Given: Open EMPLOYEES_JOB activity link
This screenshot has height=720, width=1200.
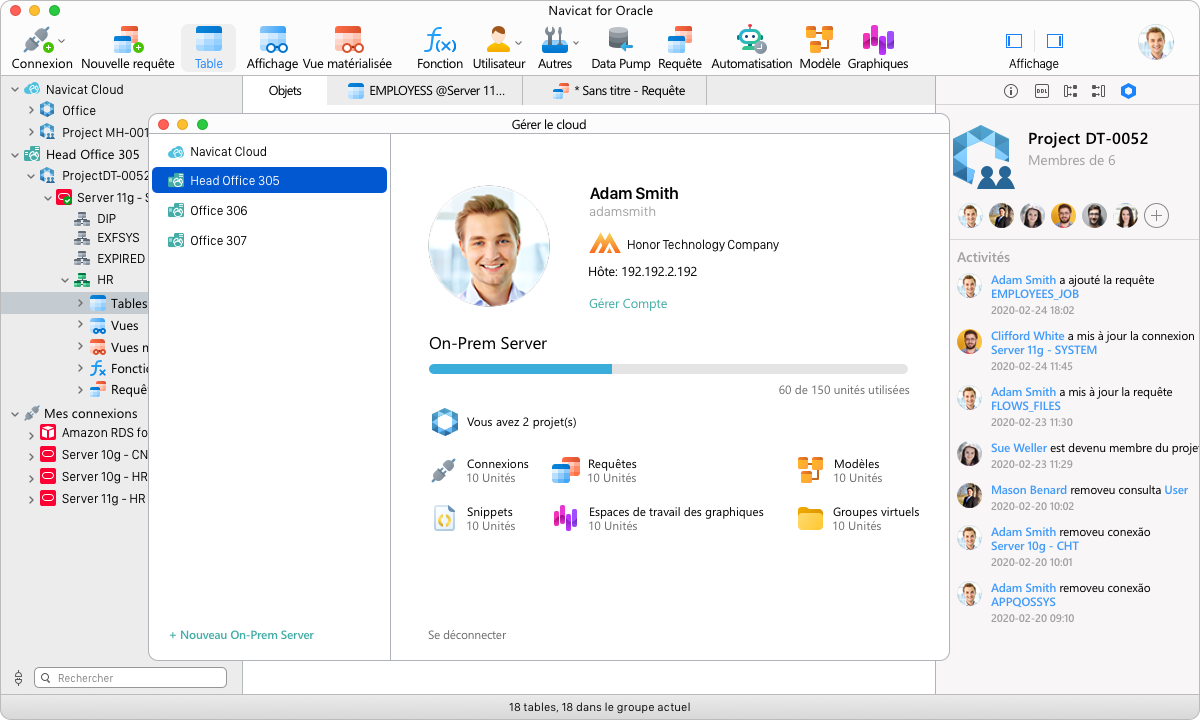Looking at the screenshot, I should click(x=1035, y=294).
